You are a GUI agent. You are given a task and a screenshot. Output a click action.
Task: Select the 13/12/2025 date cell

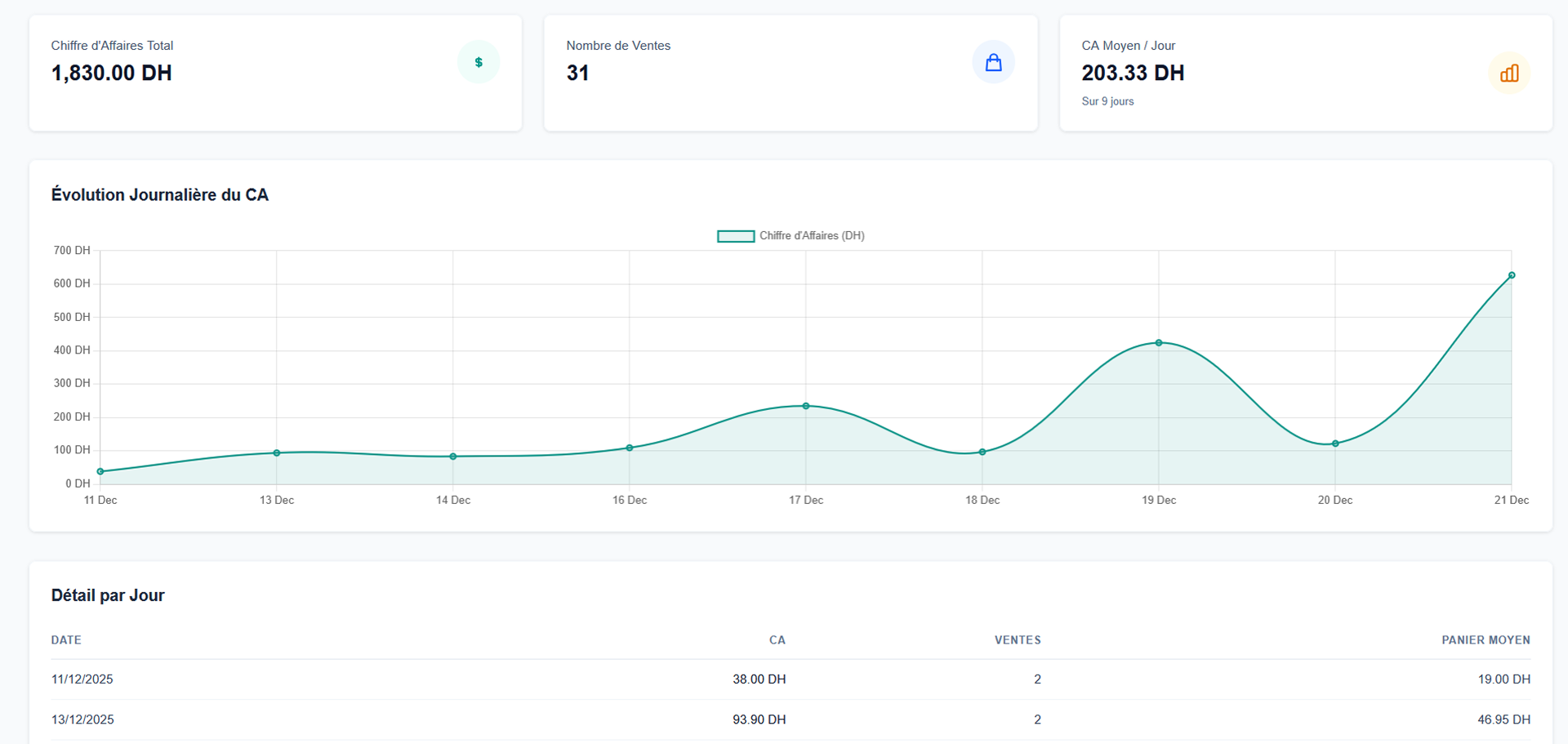pyautogui.click(x=82, y=719)
